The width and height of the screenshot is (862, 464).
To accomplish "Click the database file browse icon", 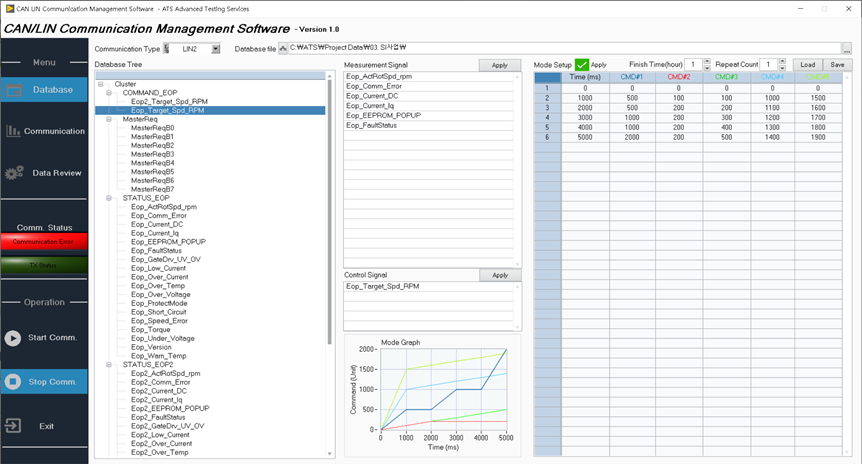I will tap(283, 48).
